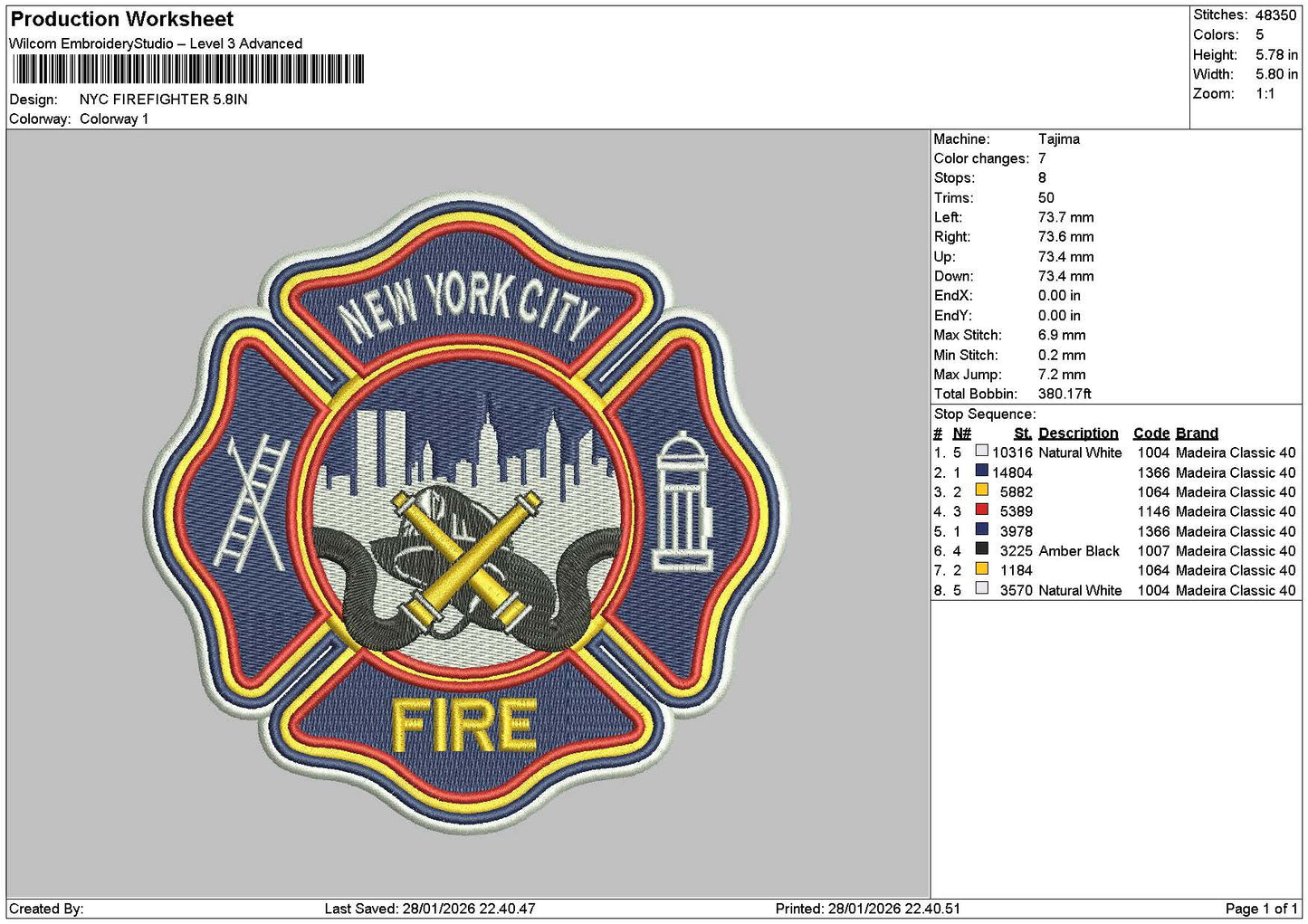The height and width of the screenshot is (924, 1308).
Task: Click stitch count 3570 in stop row 8
Action: click(1016, 591)
